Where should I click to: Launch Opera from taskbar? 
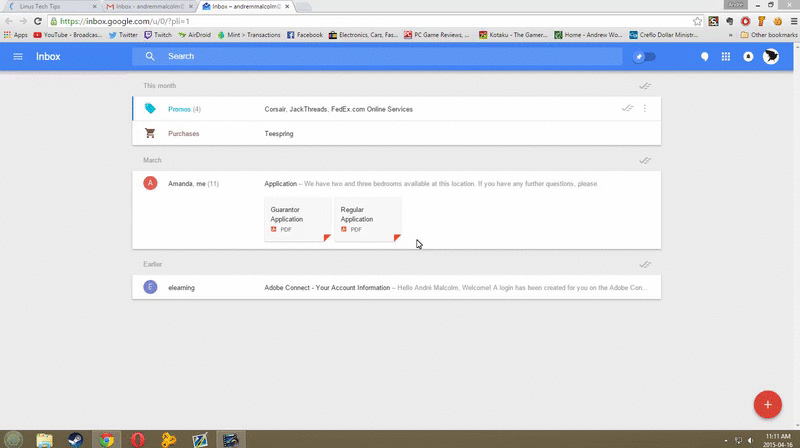point(137,439)
